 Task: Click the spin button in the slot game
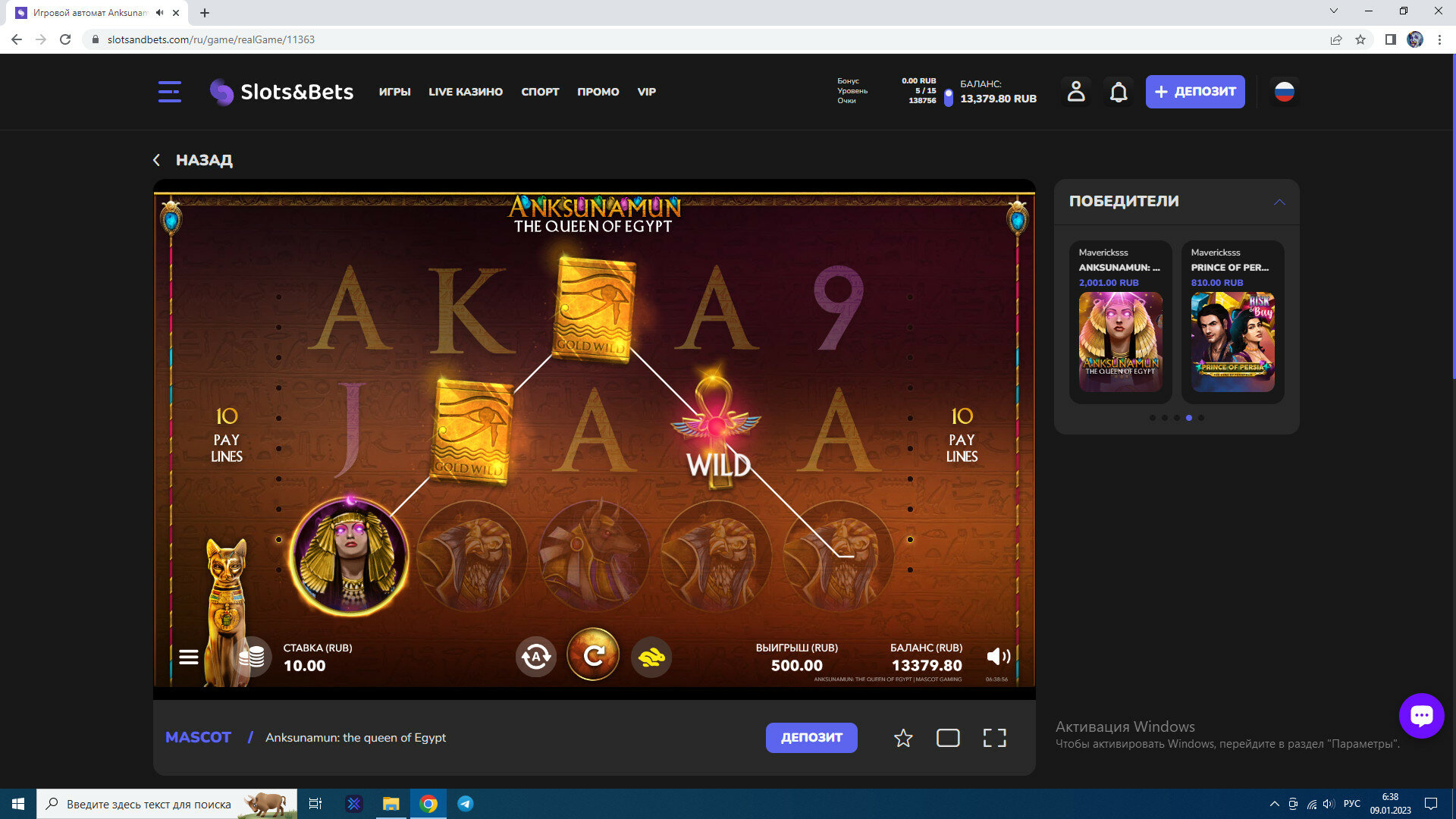pyautogui.click(x=593, y=655)
